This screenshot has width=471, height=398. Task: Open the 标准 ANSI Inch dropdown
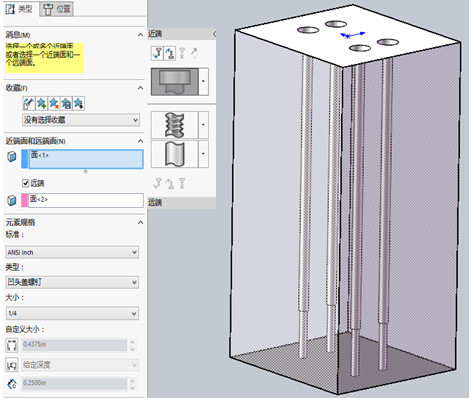[x=72, y=252]
